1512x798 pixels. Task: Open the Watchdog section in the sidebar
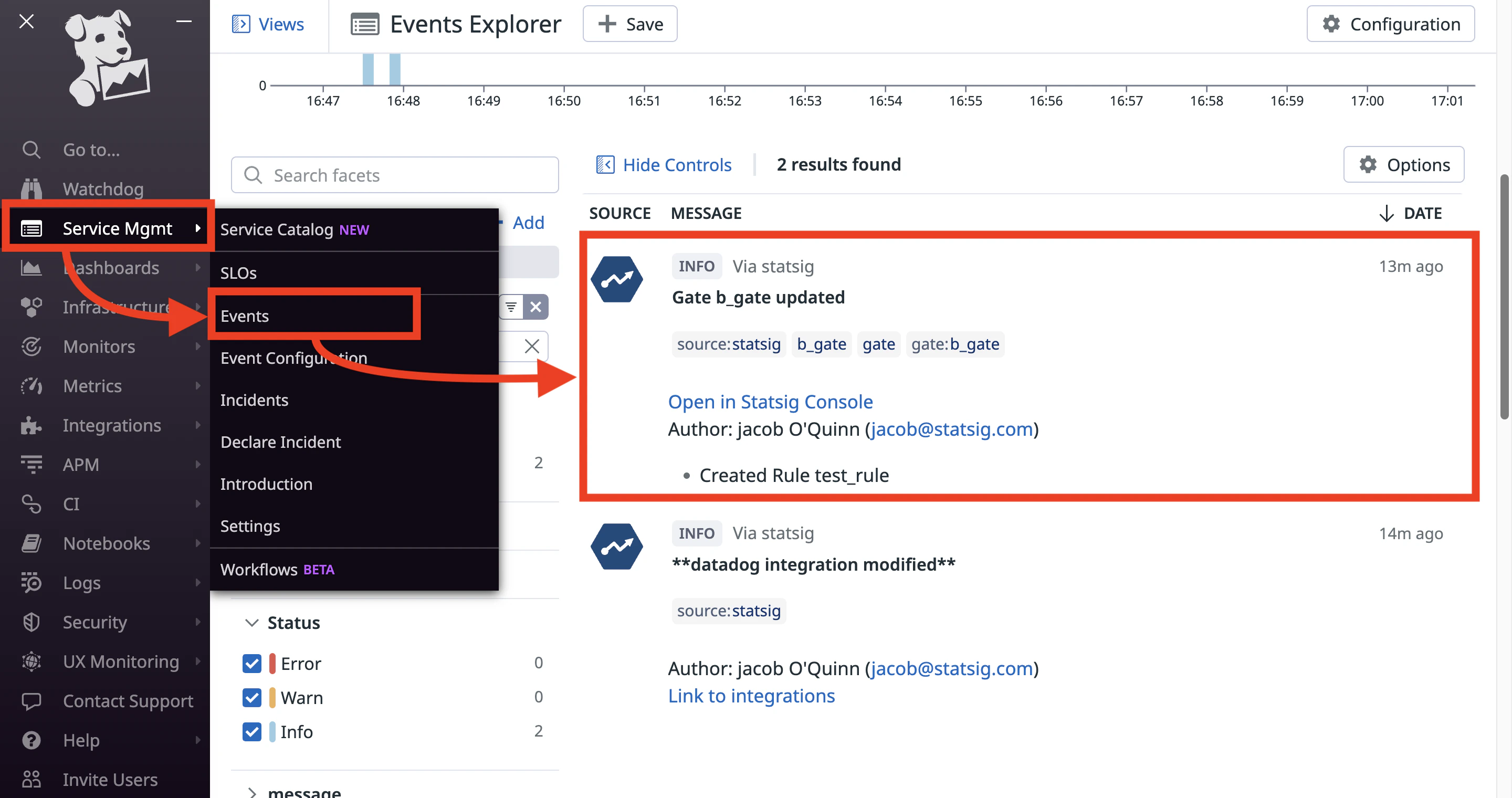pos(102,189)
